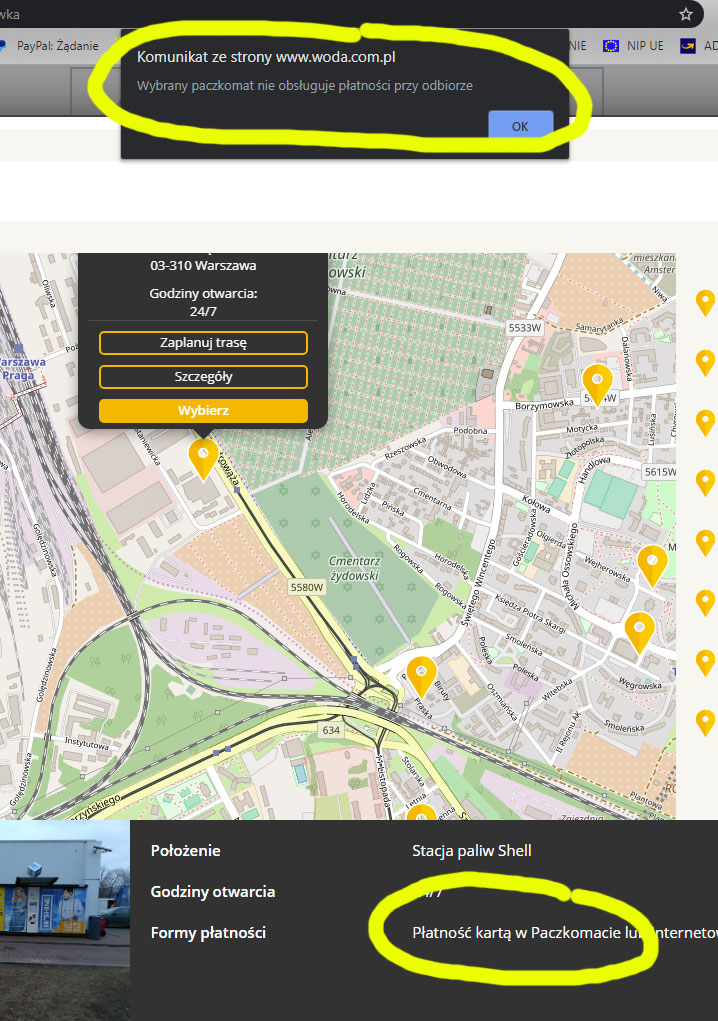Plan route with Zaplanuj trasę button

(203, 343)
